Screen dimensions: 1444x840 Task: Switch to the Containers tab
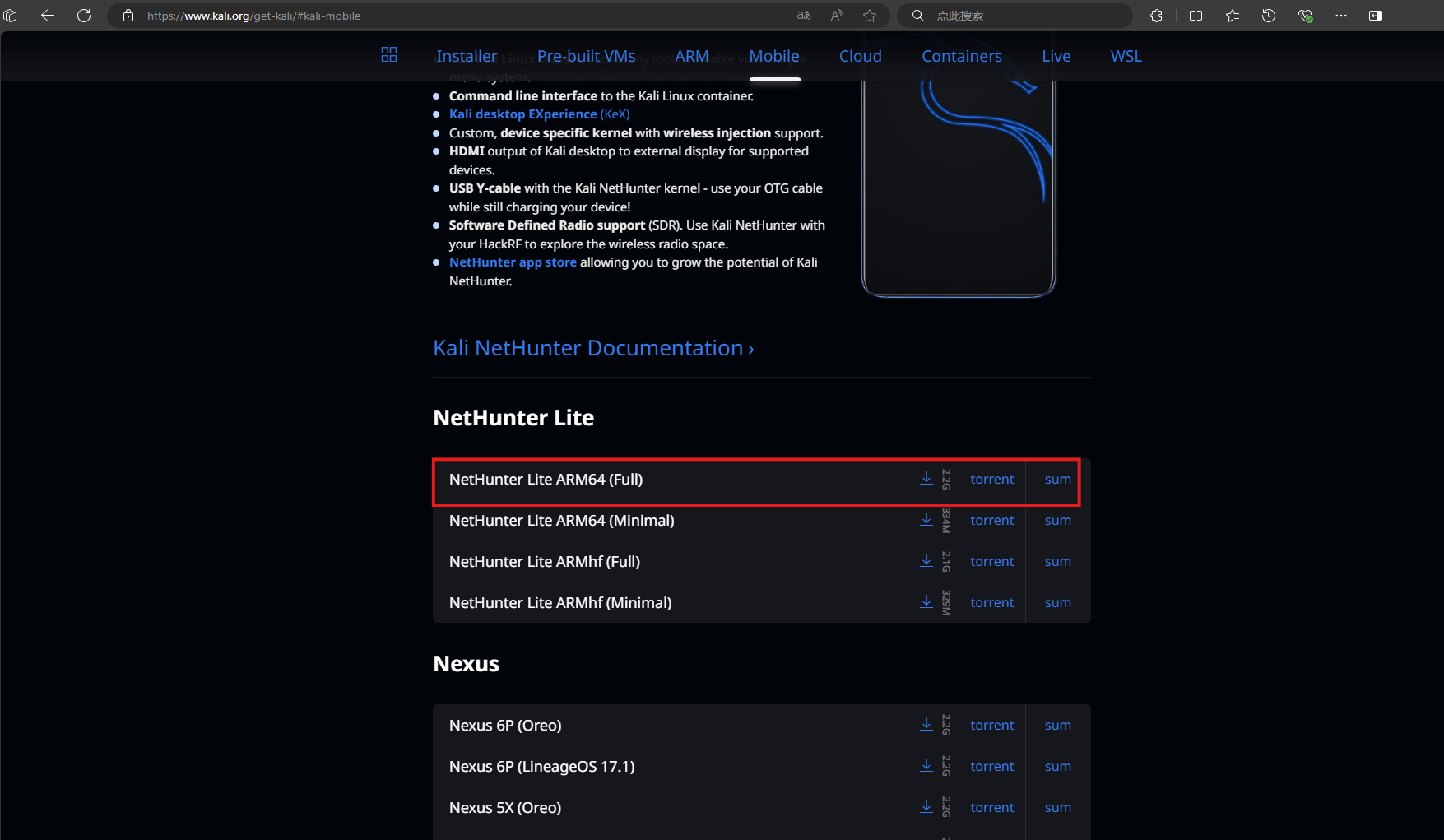(x=961, y=56)
